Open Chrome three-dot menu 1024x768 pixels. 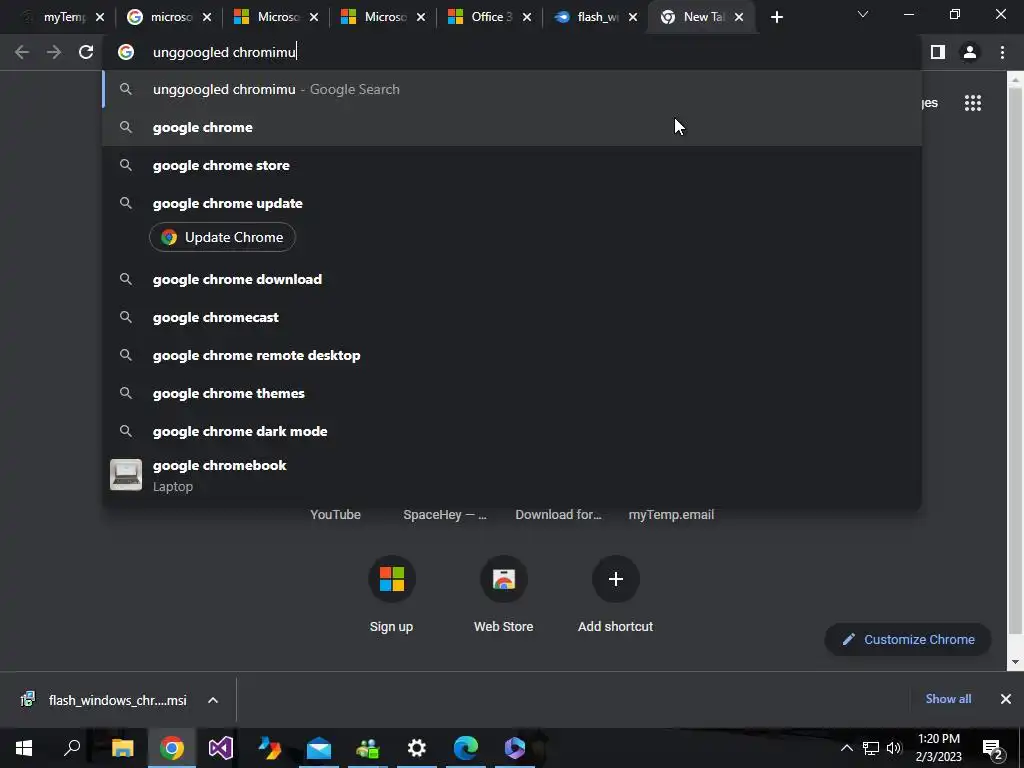pyautogui.click(x=1002, y=52)
